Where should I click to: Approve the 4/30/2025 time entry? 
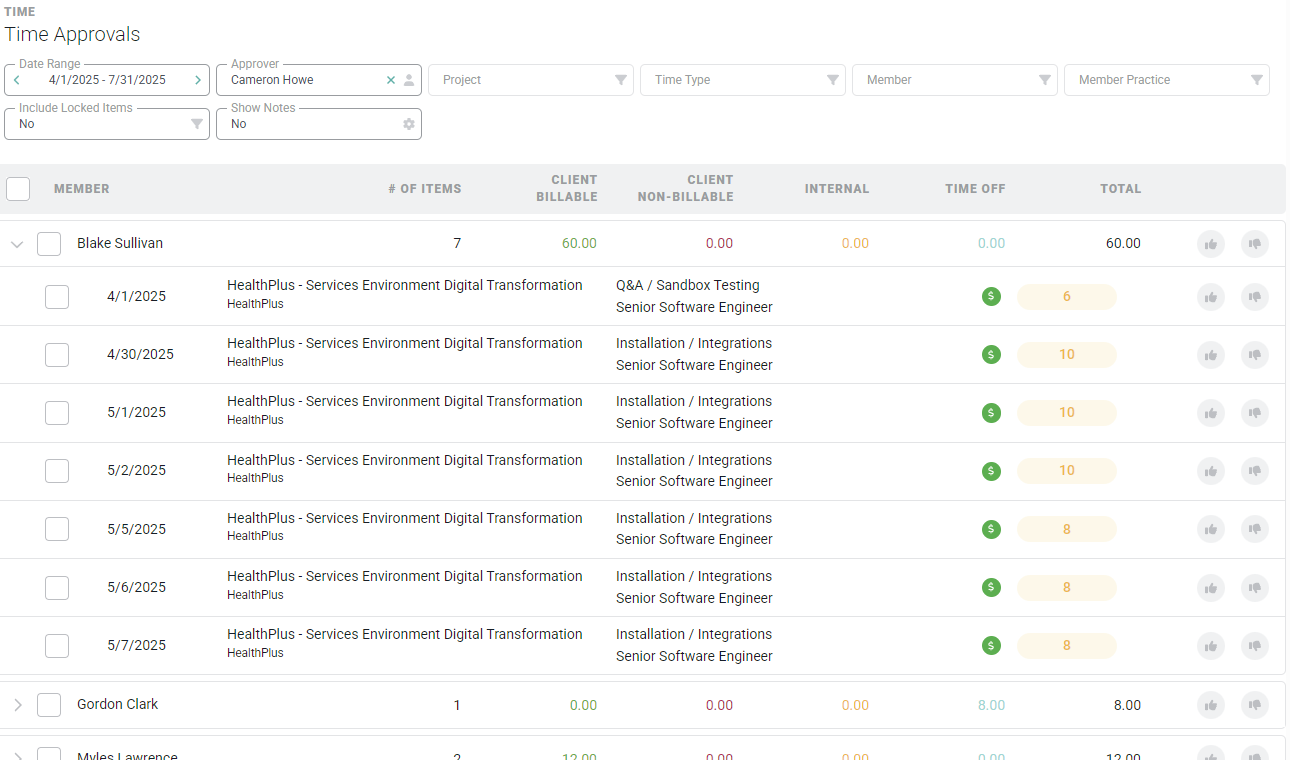pos(1211,355)
